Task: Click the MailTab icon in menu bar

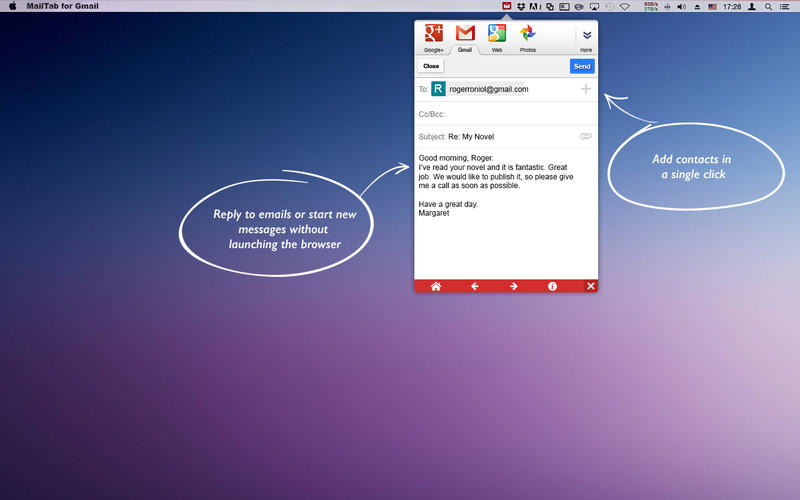Action: click(x=506, y=6)
